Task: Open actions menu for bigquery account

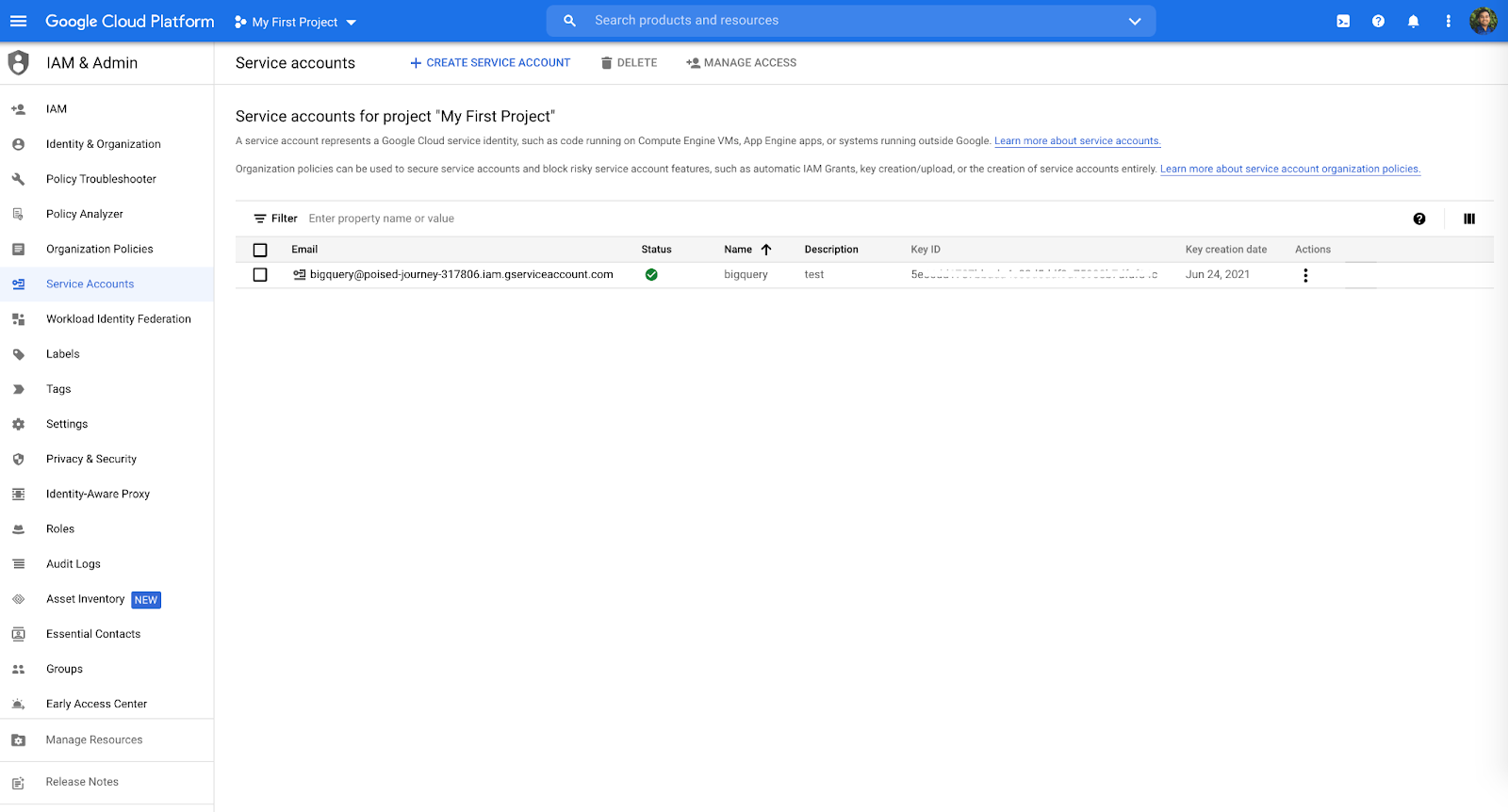Action: tap(1305, 275)
